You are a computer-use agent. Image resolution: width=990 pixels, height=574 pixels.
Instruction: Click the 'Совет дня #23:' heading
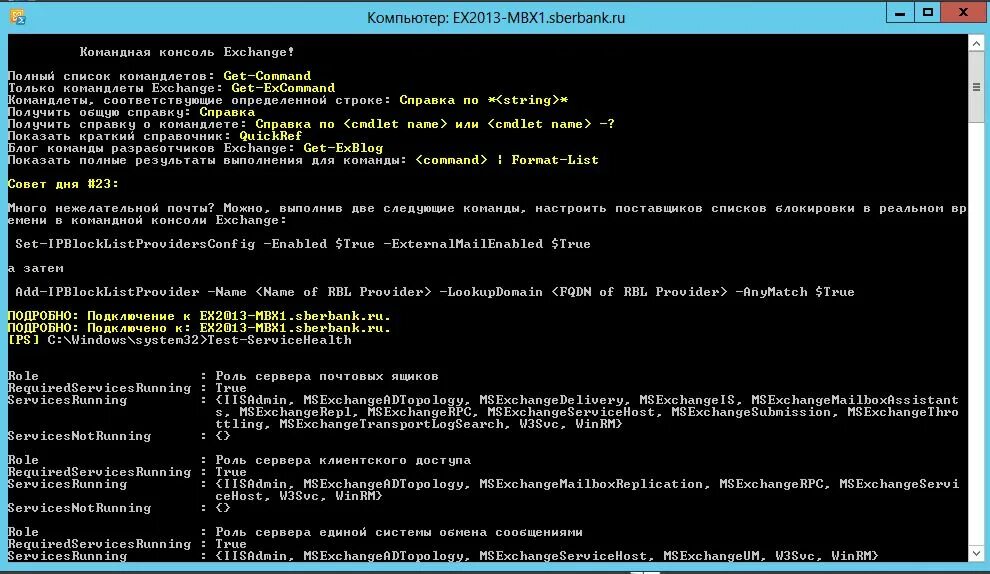63,184
